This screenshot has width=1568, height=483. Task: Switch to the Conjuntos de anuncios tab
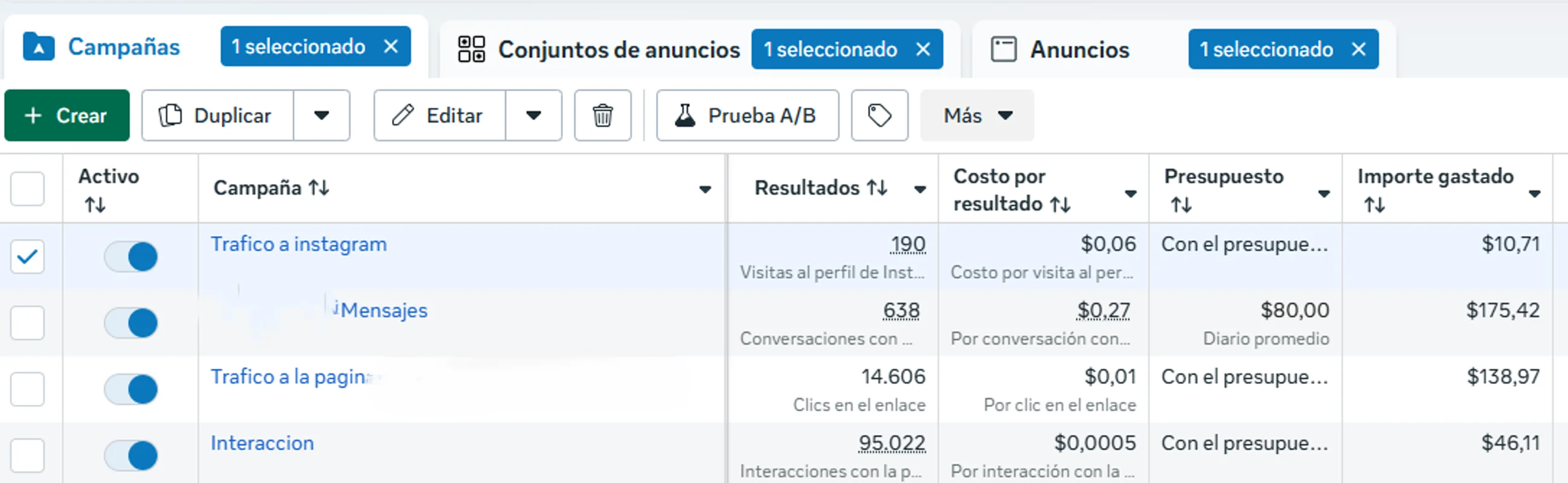(618, 50)
